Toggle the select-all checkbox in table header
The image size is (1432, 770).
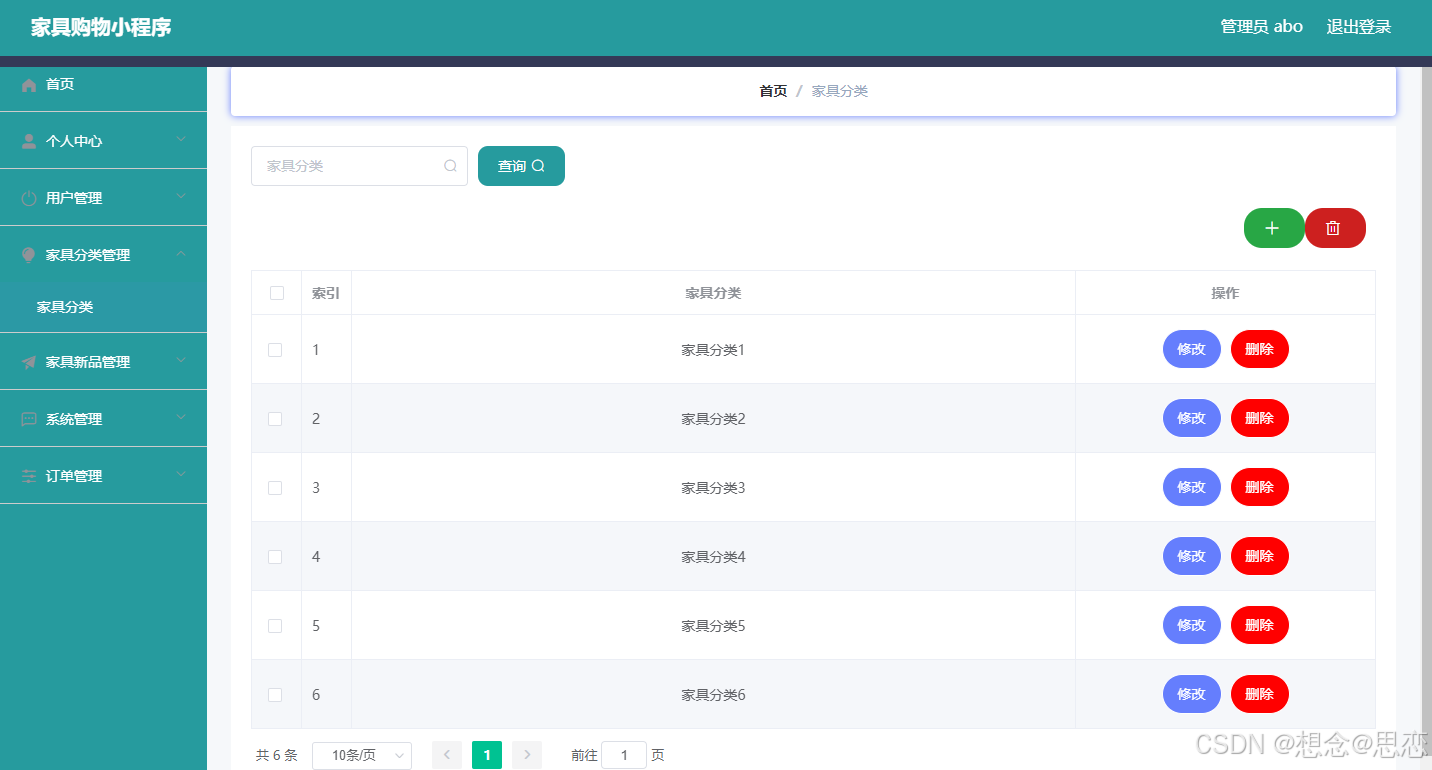tap(277, 293)
